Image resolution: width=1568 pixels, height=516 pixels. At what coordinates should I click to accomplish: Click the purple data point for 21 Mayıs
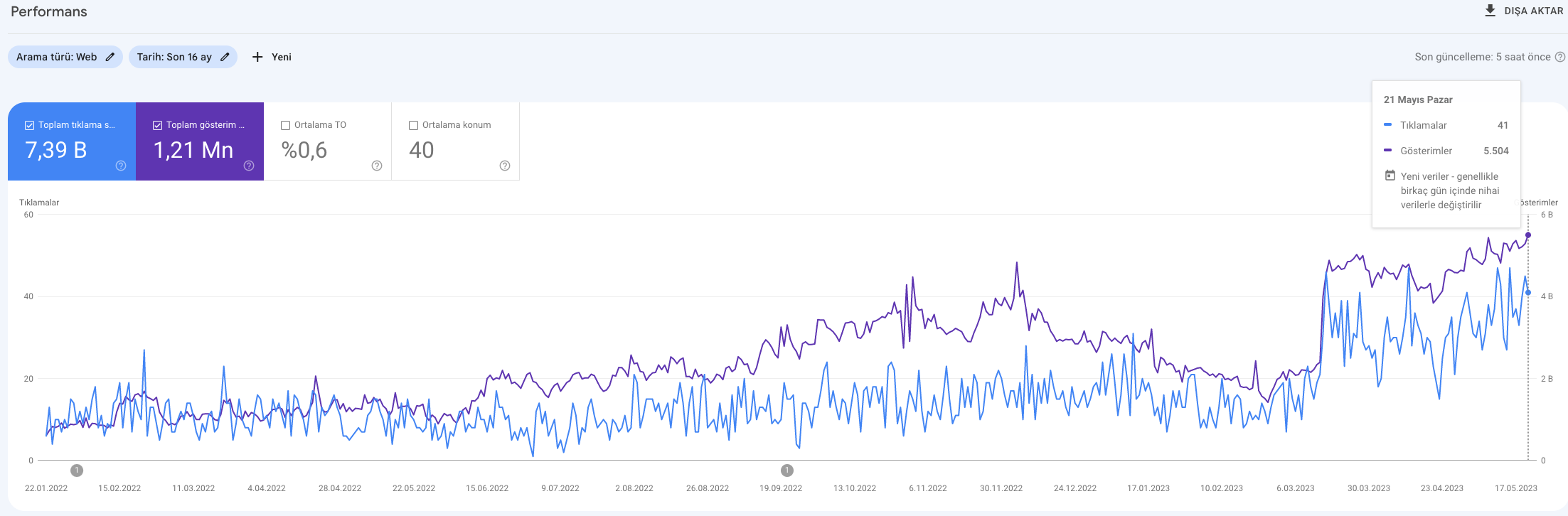(1528, 235)
